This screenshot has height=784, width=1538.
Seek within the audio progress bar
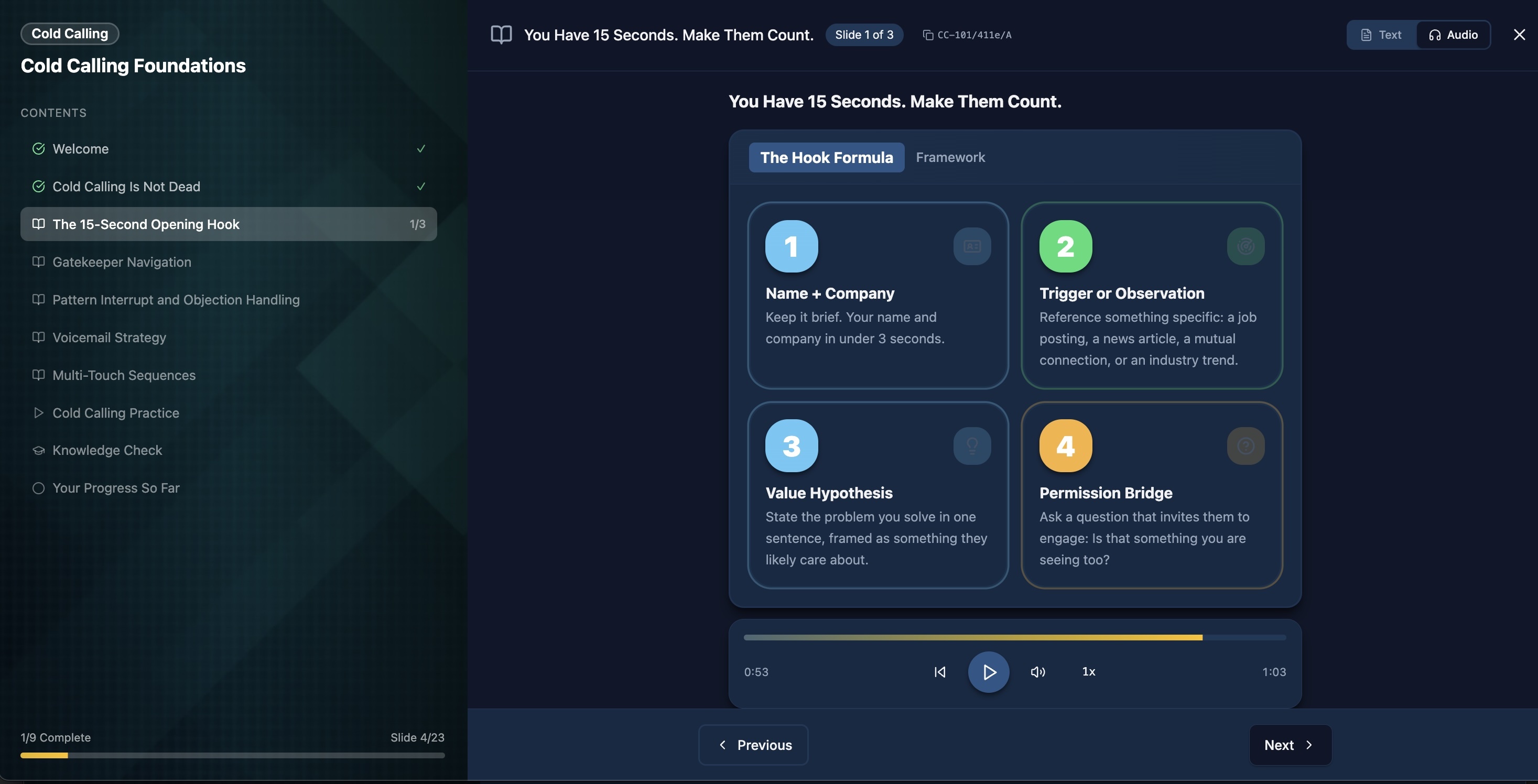pyautogui.click(x=1014, y=637)
